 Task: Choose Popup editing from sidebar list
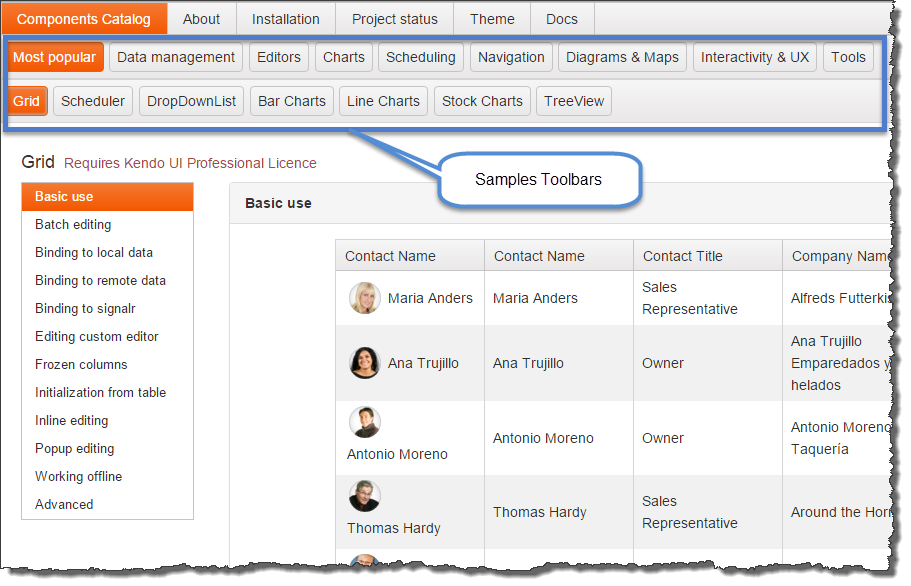74,449
